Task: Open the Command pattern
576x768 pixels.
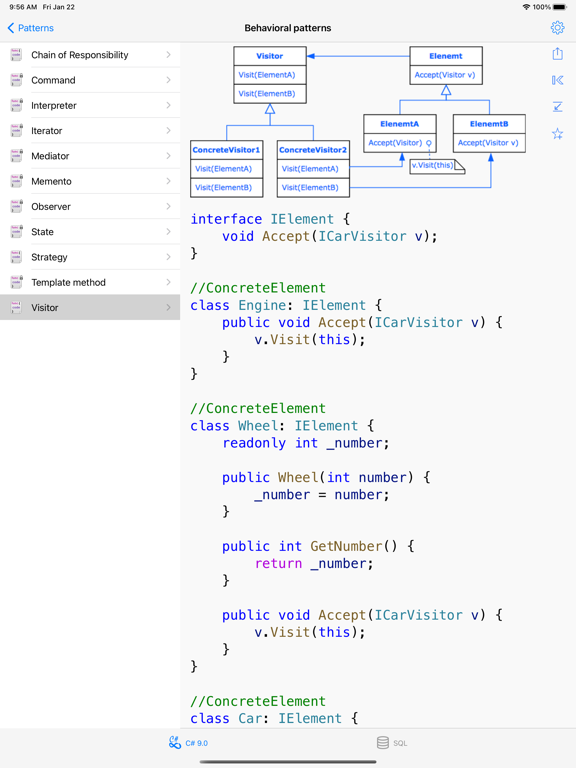Action: click(x=90, y=80)
